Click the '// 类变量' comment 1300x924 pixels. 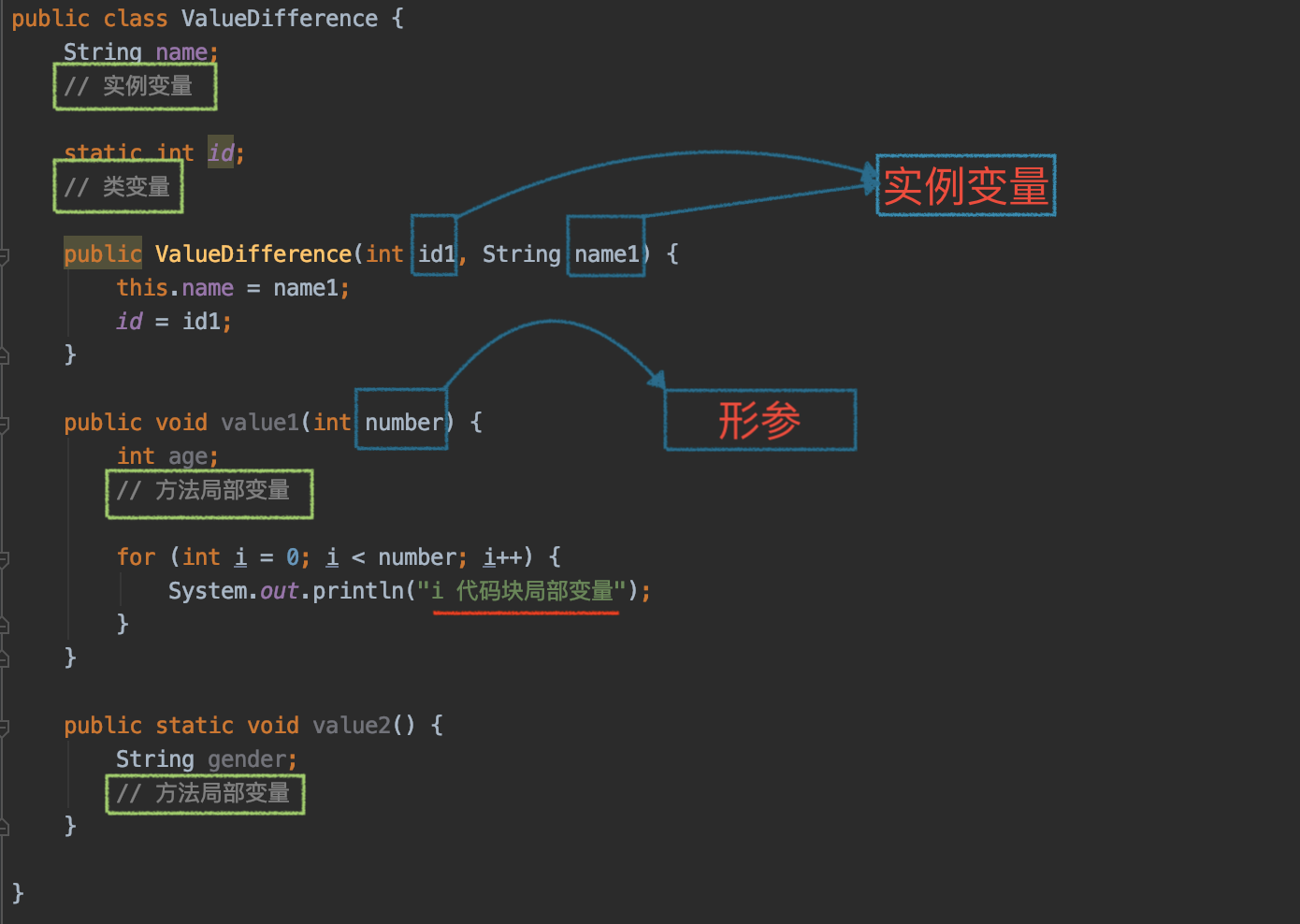point(118,187)
